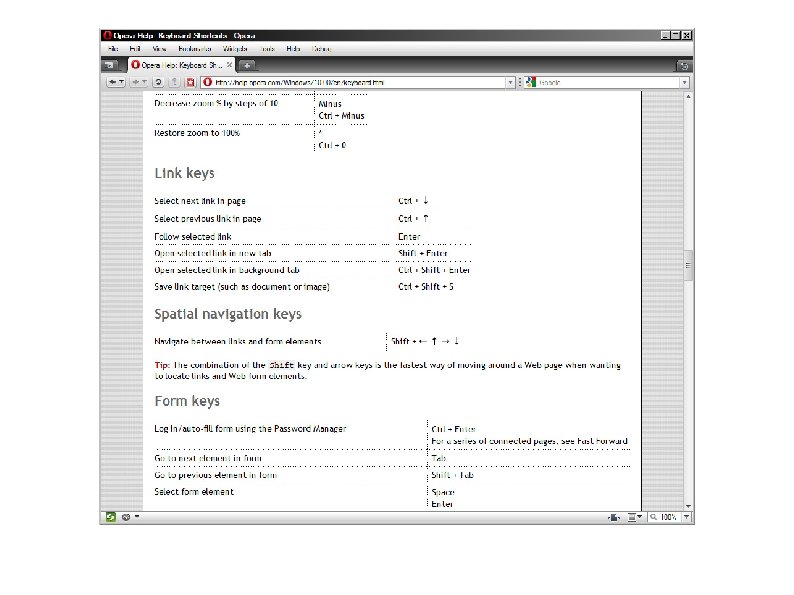Click the Opera Unite status bar icon
This screenshot has height=595, width=794.
coord(126,517)
